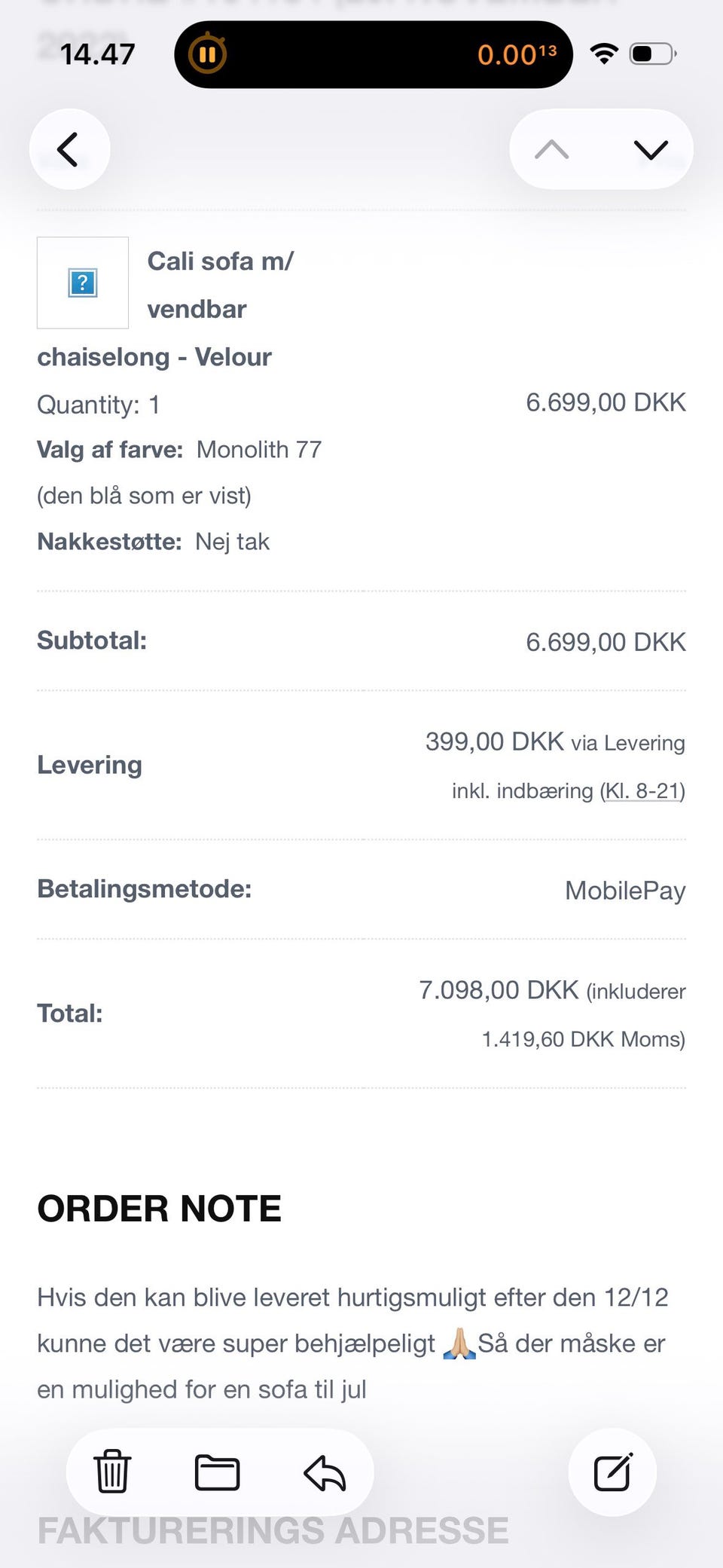Compose a new message with the pencil icon
The image size is (723, 1568).
click(x=612, y=1472)
